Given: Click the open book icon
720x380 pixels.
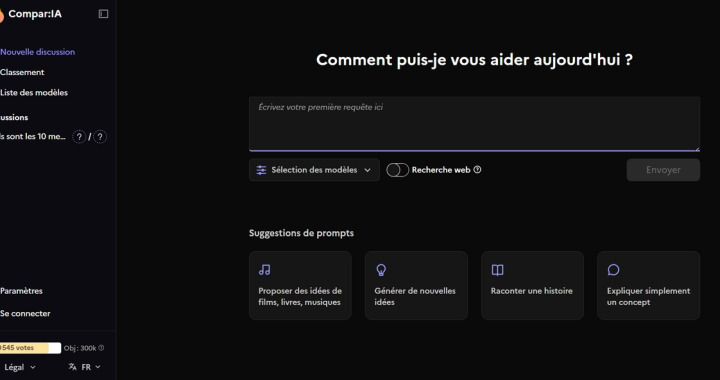Looking at the screenshot, I should tap(497, 270).
